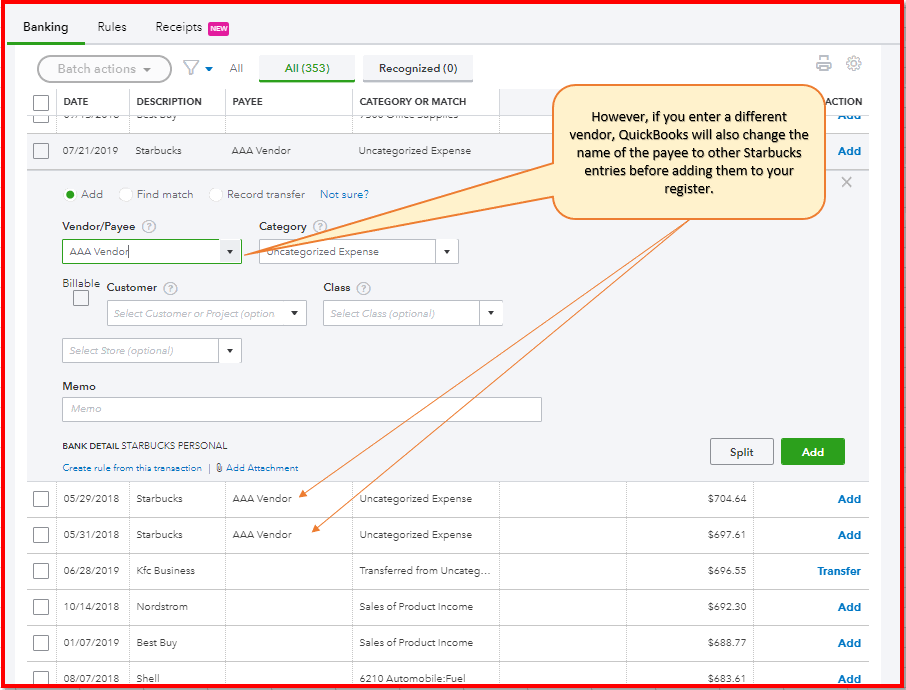
Task: Open the Batch actions dropdown
Action: click(x=105, y=69)
